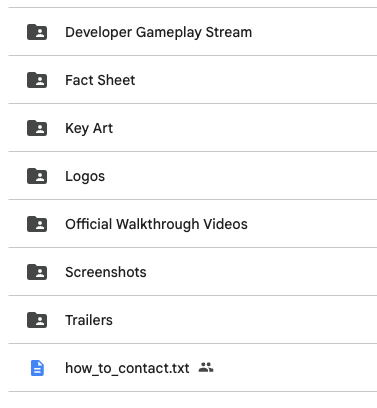Image resolution: width=377 pixels, height=408 pixels.
Task: Click the Fact Sheet shared folder icon
Action: click(37, 80)
